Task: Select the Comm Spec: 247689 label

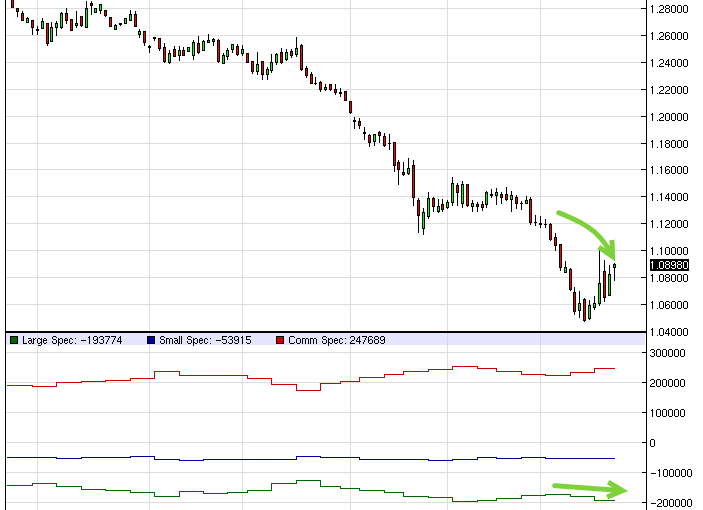Action: point(337,340)
